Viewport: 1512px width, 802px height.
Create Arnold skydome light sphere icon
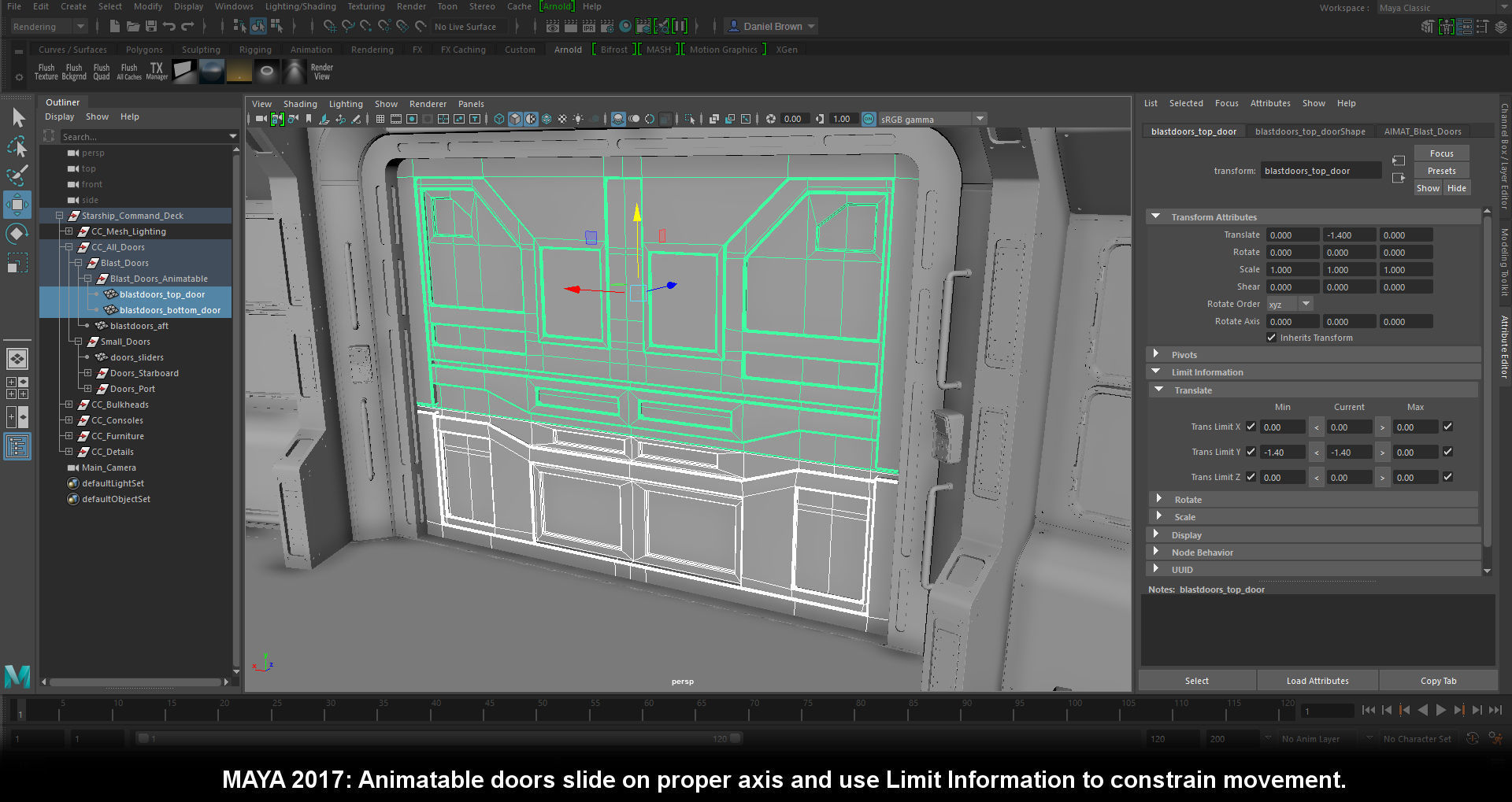(x=212, y=72)
